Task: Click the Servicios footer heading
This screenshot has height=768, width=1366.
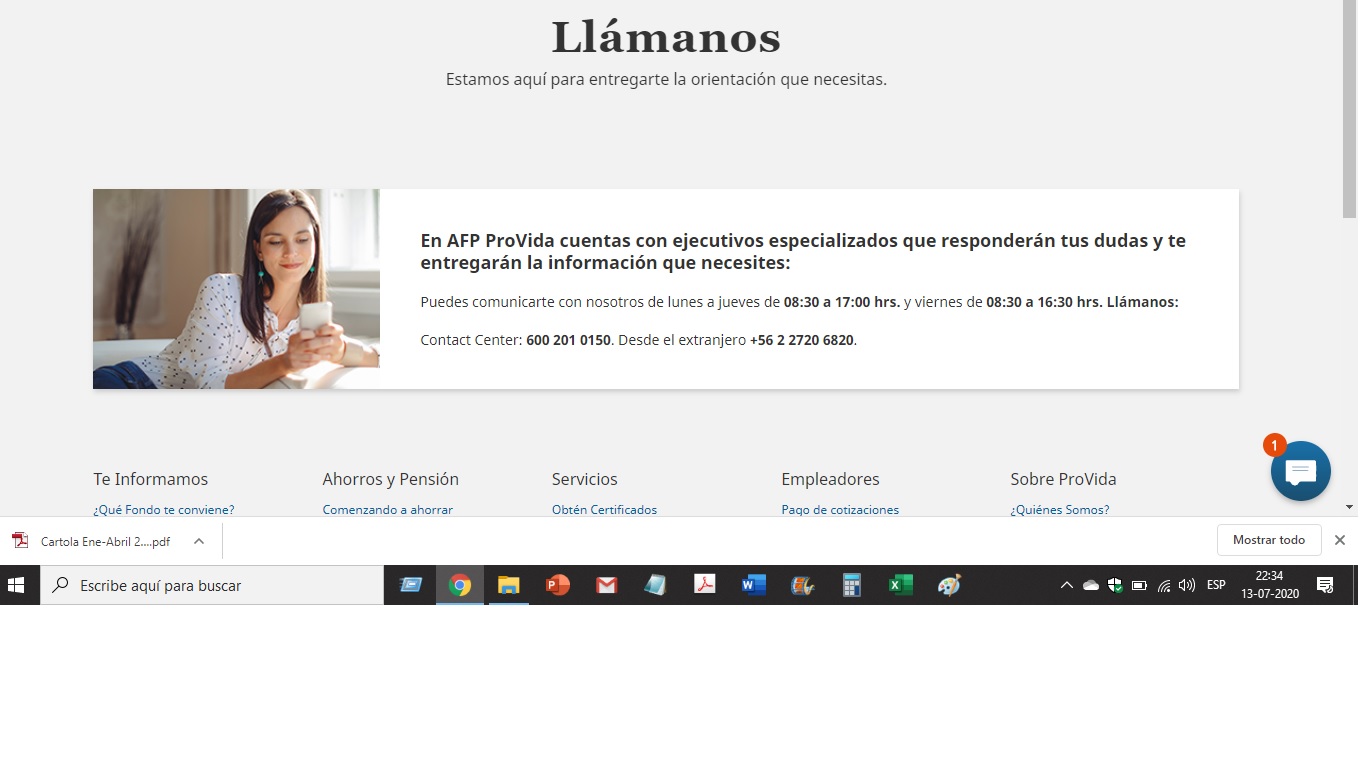Action: [585, 479]
